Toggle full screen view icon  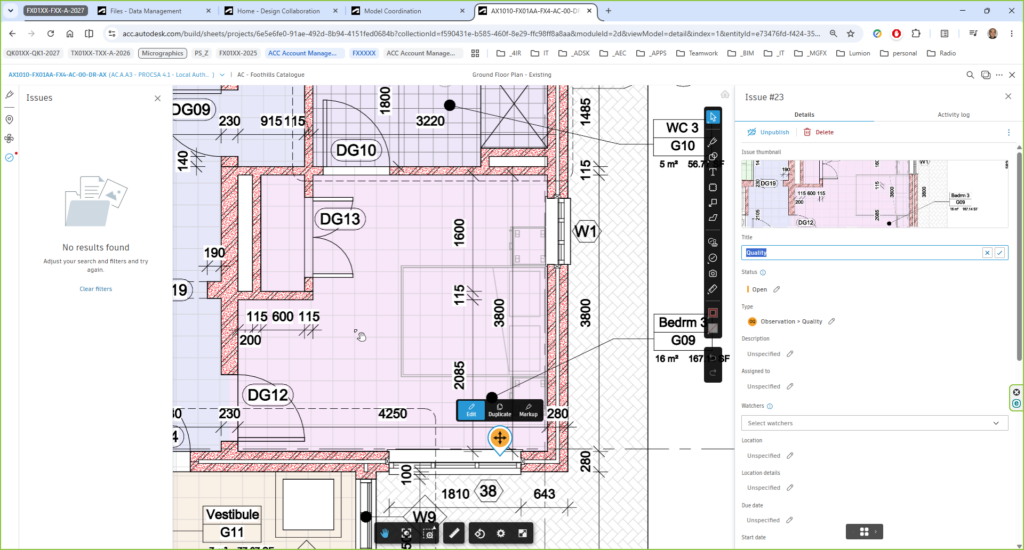coord(522,533)
